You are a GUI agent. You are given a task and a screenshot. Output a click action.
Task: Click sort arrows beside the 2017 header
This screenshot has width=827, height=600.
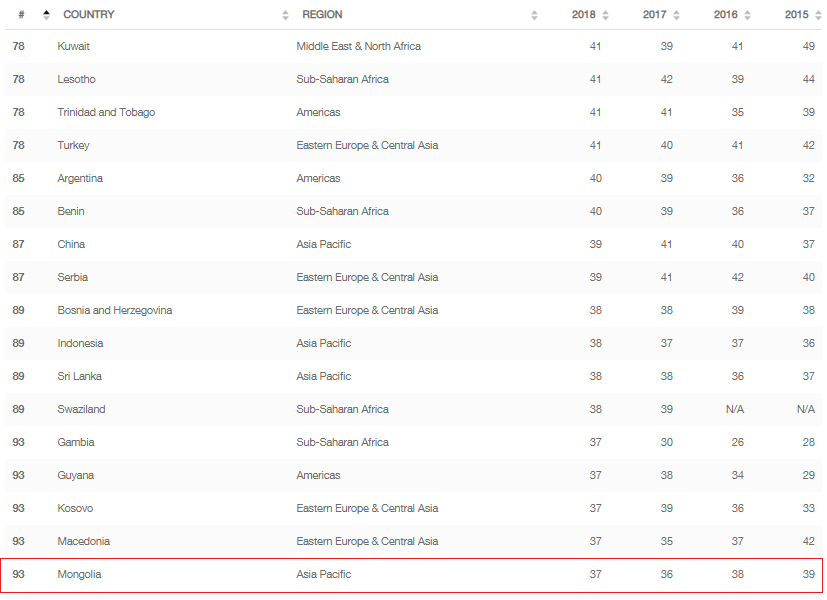[x=676, y=15]
